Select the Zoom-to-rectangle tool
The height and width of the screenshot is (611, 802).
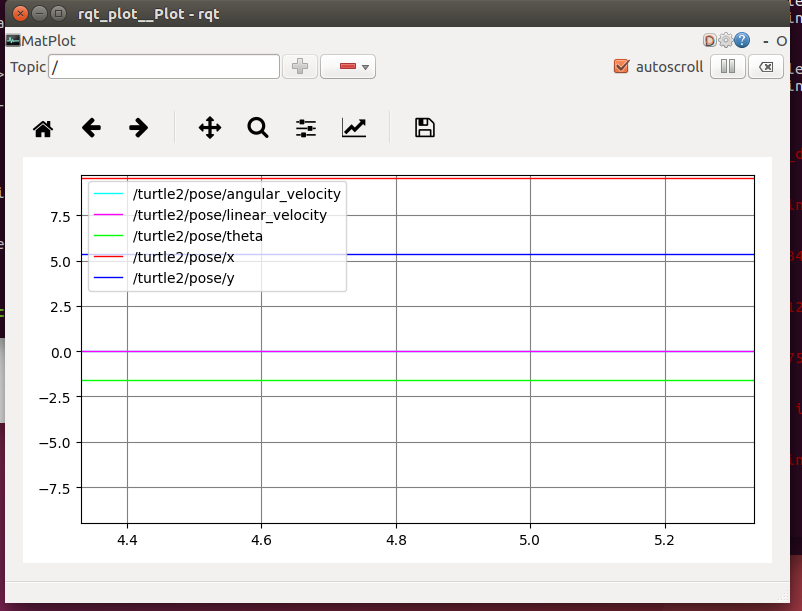pyautogui.click(x=257, y=128)
